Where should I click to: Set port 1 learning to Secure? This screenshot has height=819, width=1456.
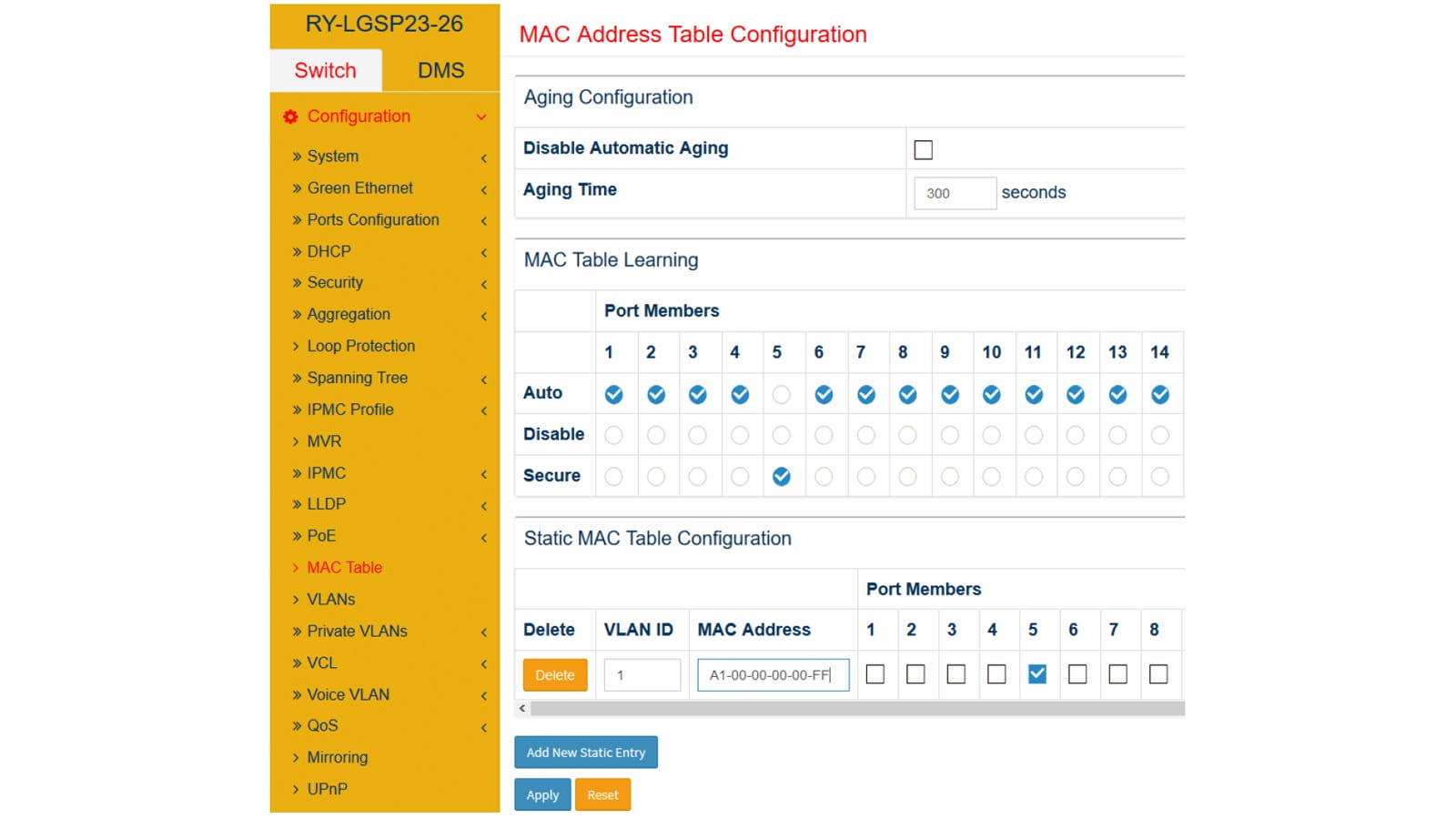click(x=613, y=477)
